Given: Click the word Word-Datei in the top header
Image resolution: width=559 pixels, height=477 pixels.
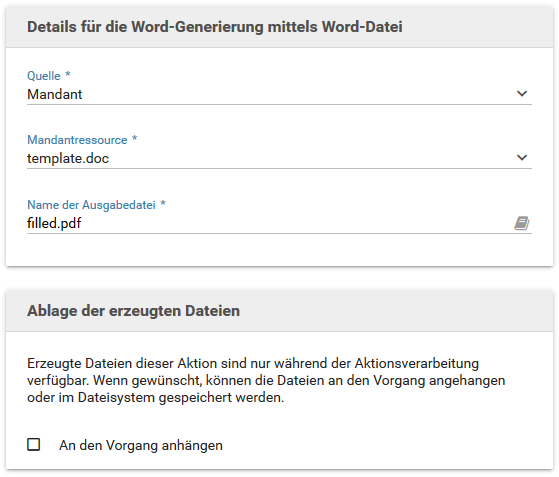Looking at the screenshot, I should [x=362, y=27].
